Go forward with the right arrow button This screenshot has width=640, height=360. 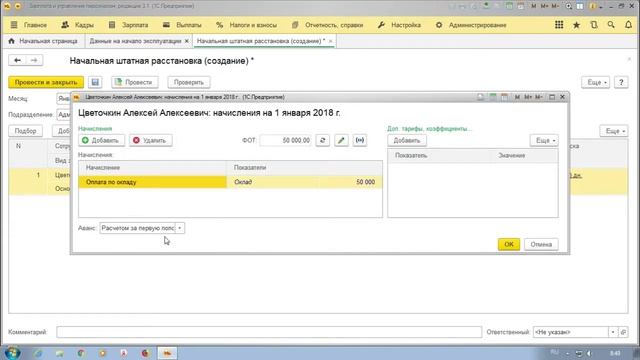click(34, 60)
